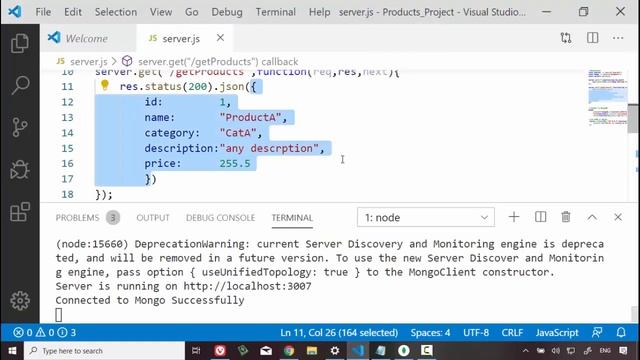Split the terminal panel
This screenshot has height=360, width=640.
540,217
